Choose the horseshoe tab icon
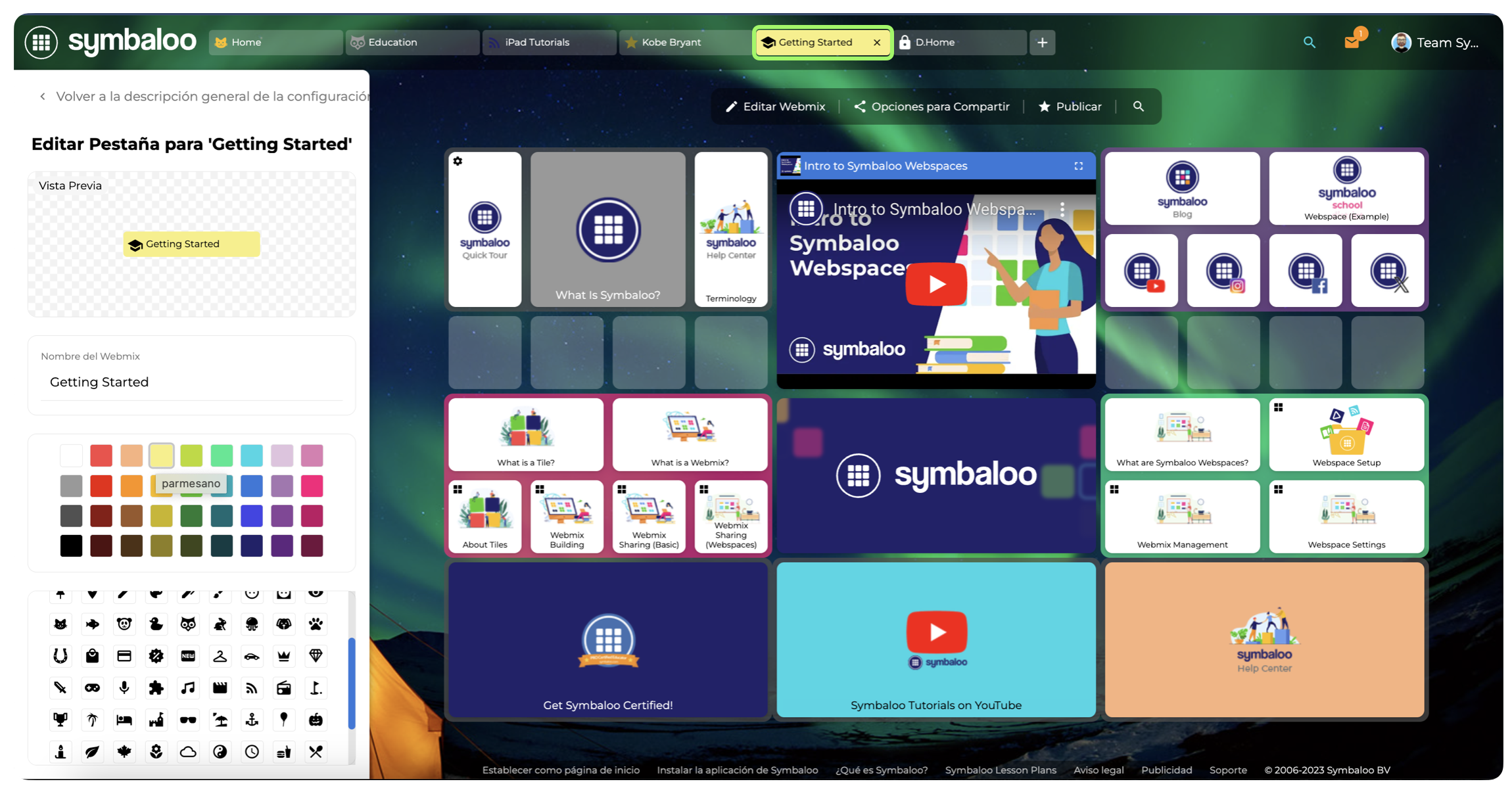The height and width of the screenshot is (790, 1512). tap(60, 655)
